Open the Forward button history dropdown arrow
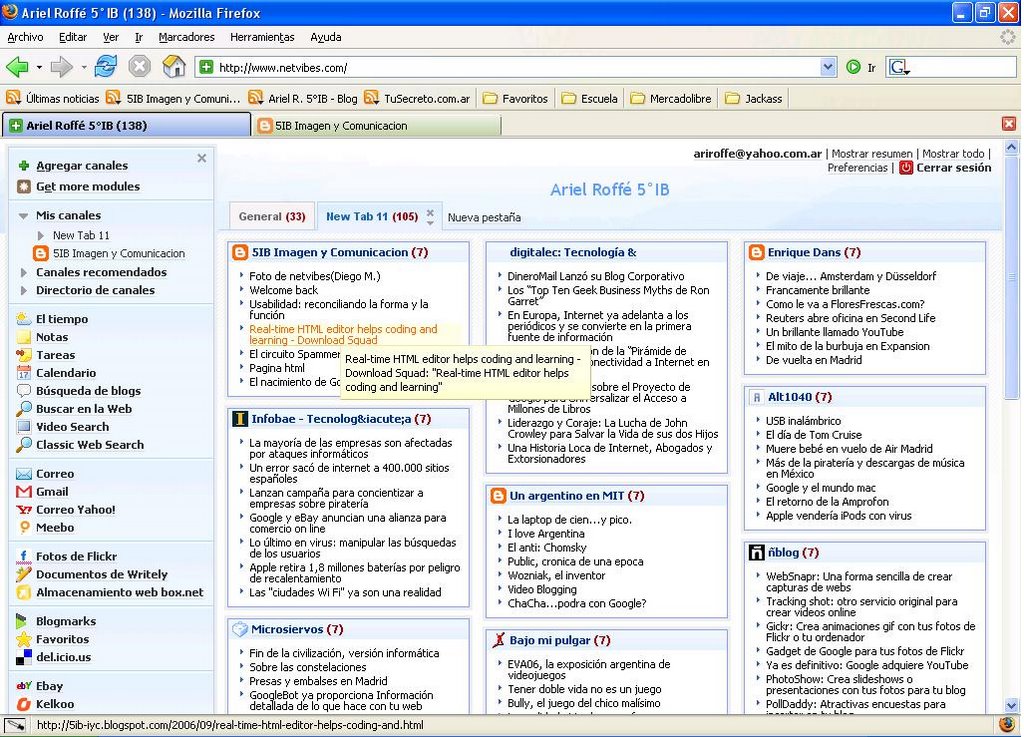1024x737 pixels. [84, 67]
